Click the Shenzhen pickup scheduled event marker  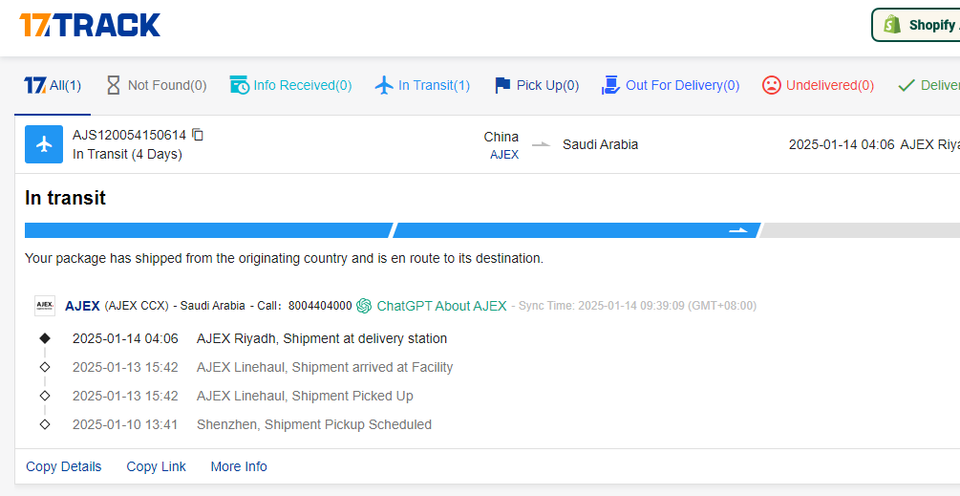(44, 425)
